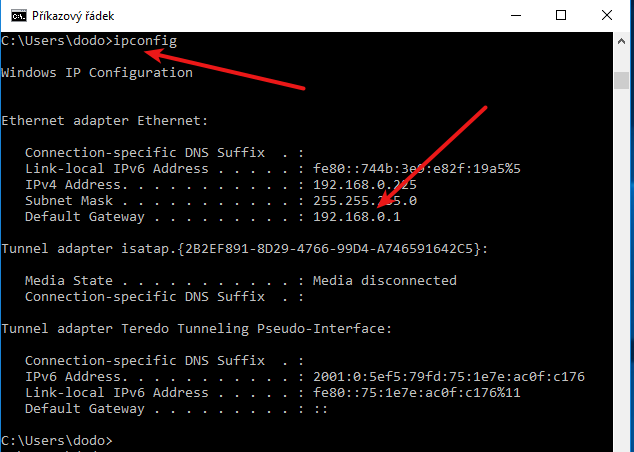The width and height of the screenshot is (634, 452).
Task: Close the Příkazový řádek window
Action: (611, 16)
